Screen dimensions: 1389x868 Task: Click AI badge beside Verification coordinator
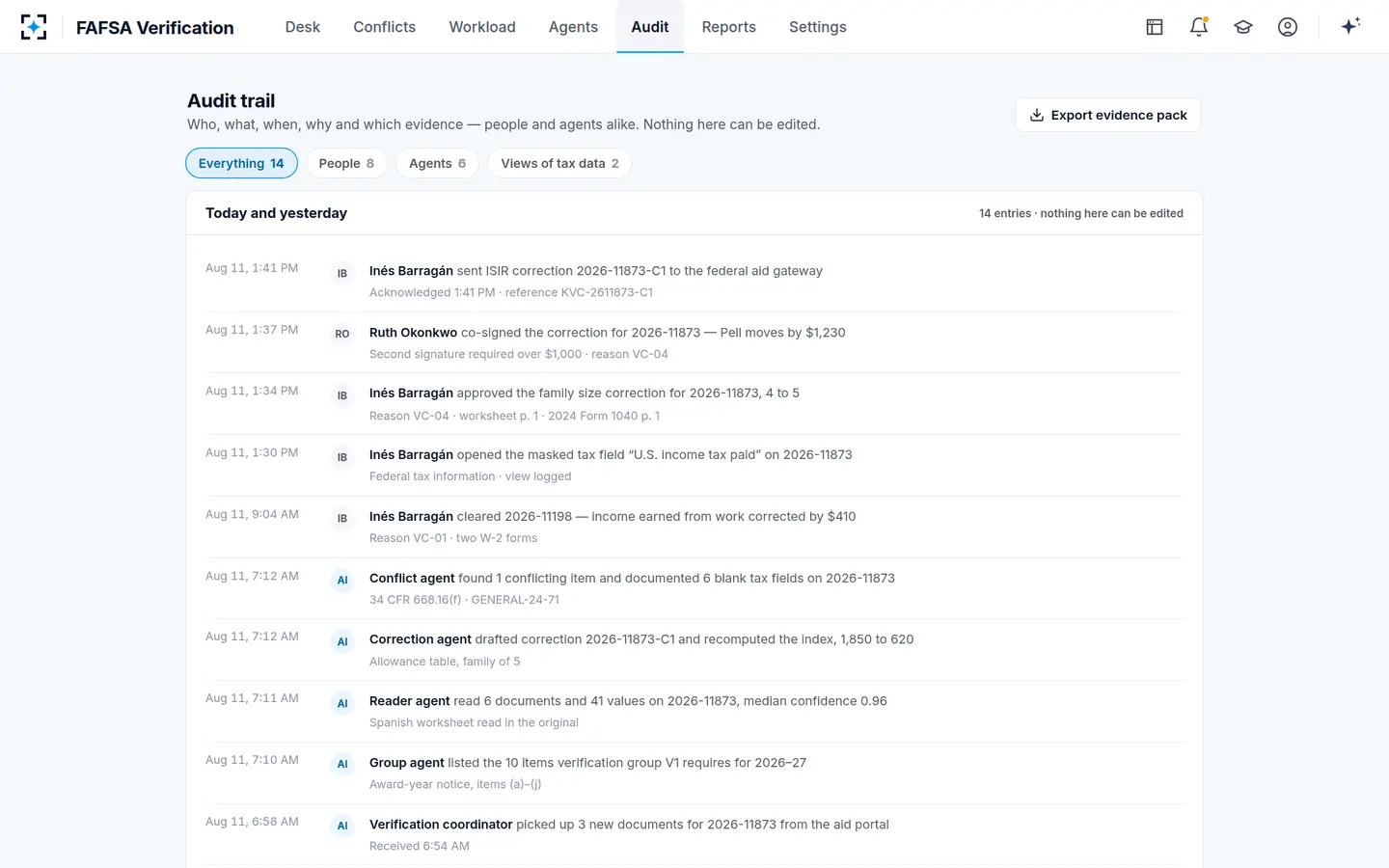[342, 826]
